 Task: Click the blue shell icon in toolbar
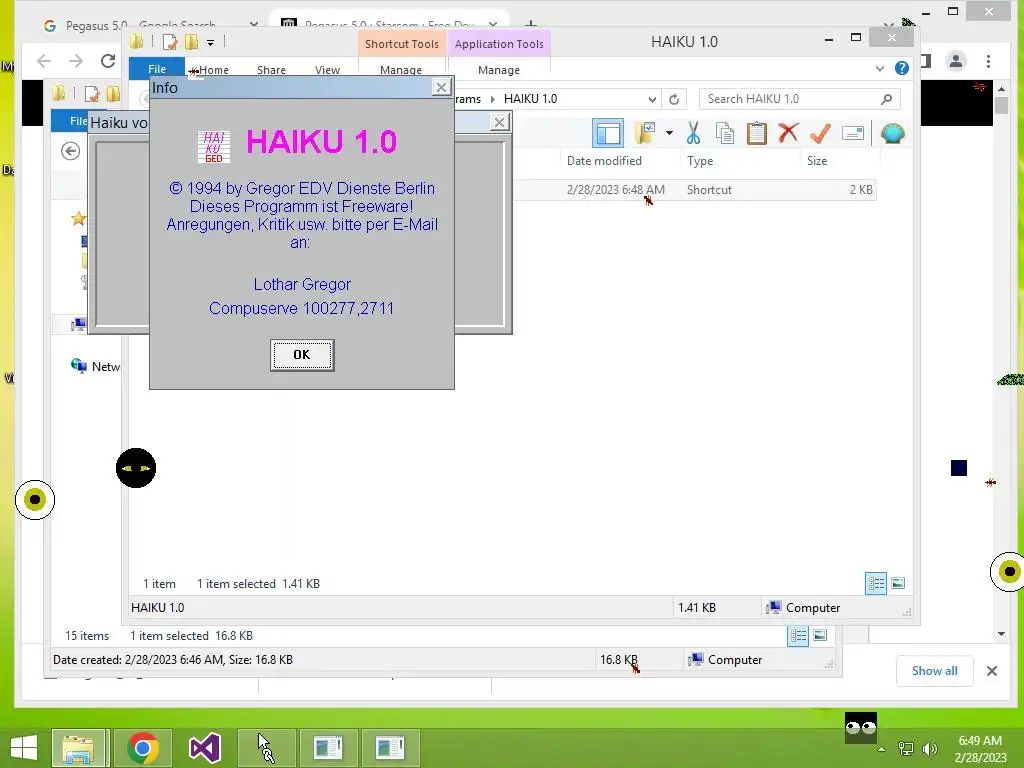893,133
